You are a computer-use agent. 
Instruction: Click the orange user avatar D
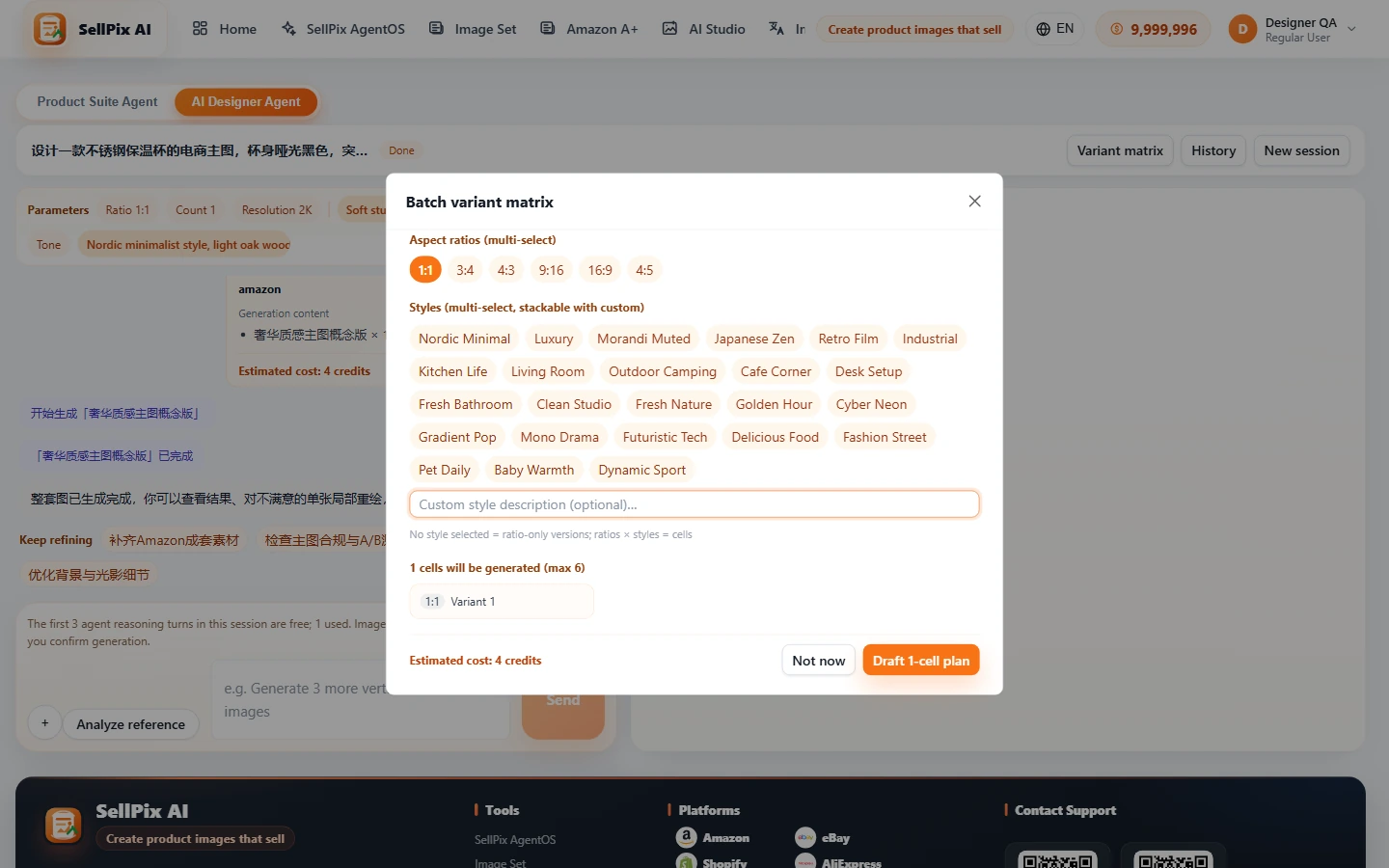pos(1242,29)
